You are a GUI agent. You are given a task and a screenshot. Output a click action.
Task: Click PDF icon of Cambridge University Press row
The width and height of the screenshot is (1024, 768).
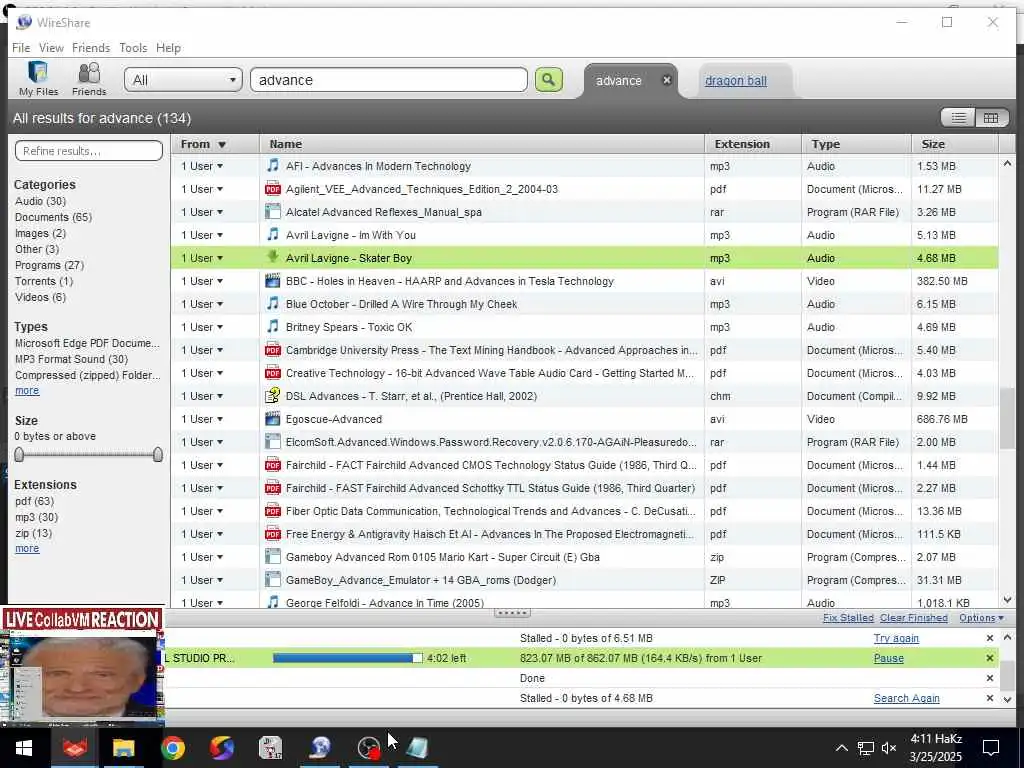coord(273,350)
